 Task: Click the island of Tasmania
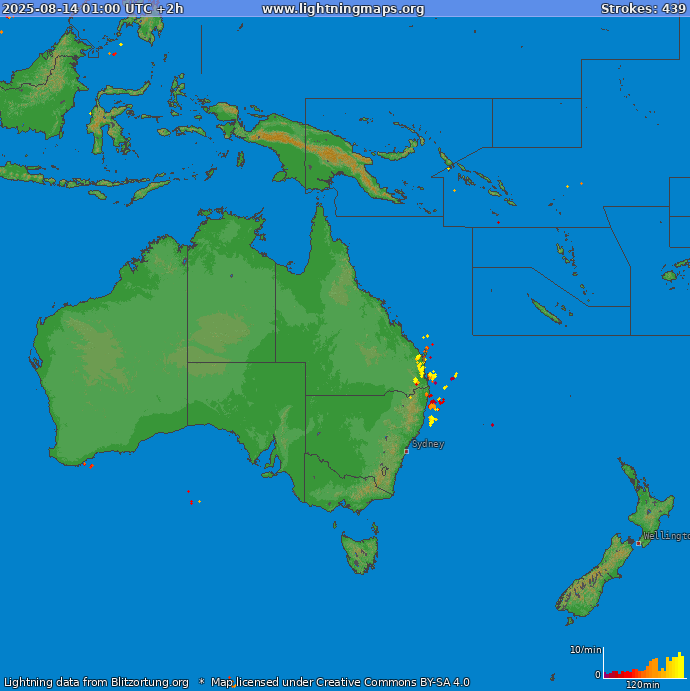(x=360, y=552)
